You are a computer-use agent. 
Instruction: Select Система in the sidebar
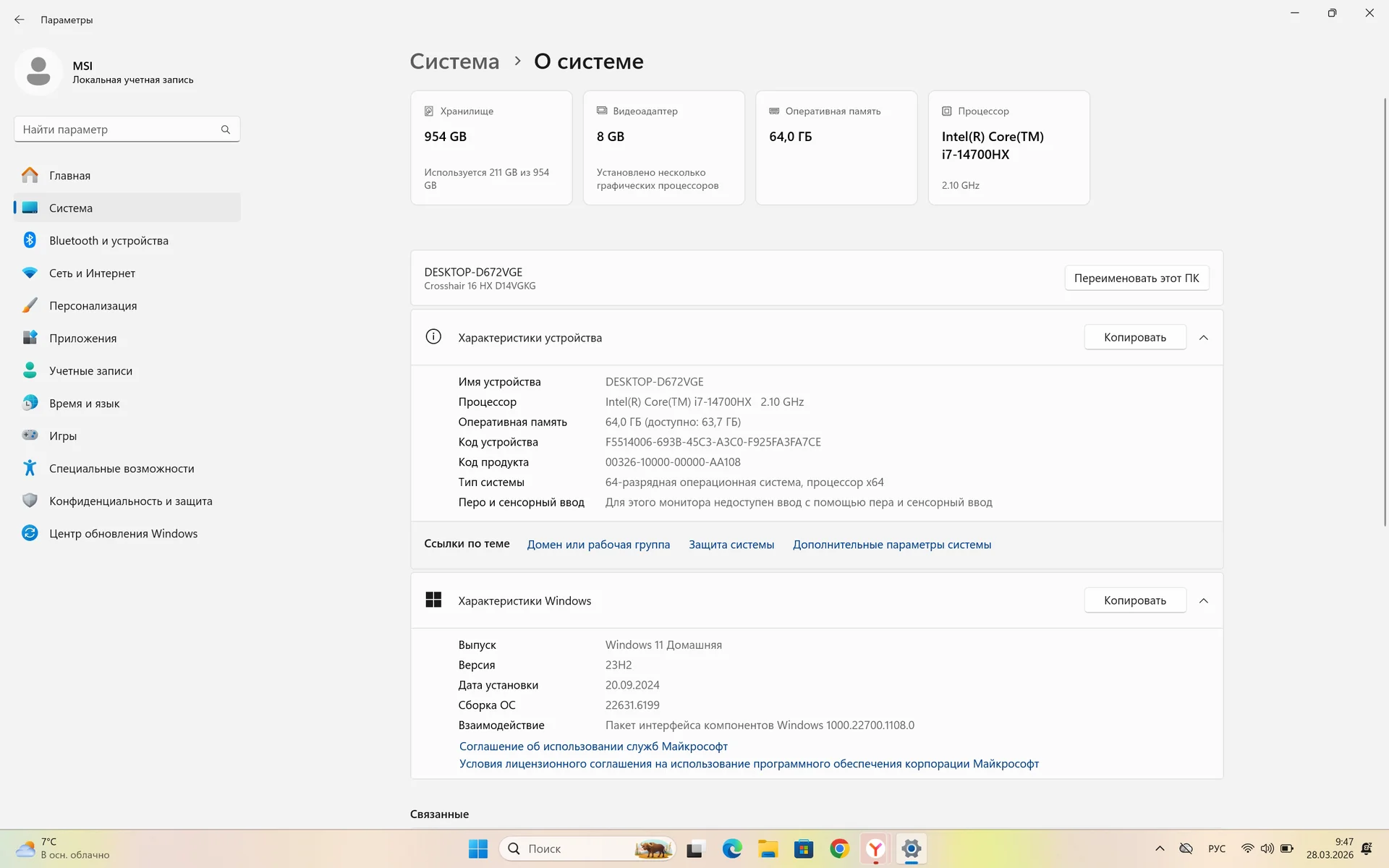pos(127,208)
